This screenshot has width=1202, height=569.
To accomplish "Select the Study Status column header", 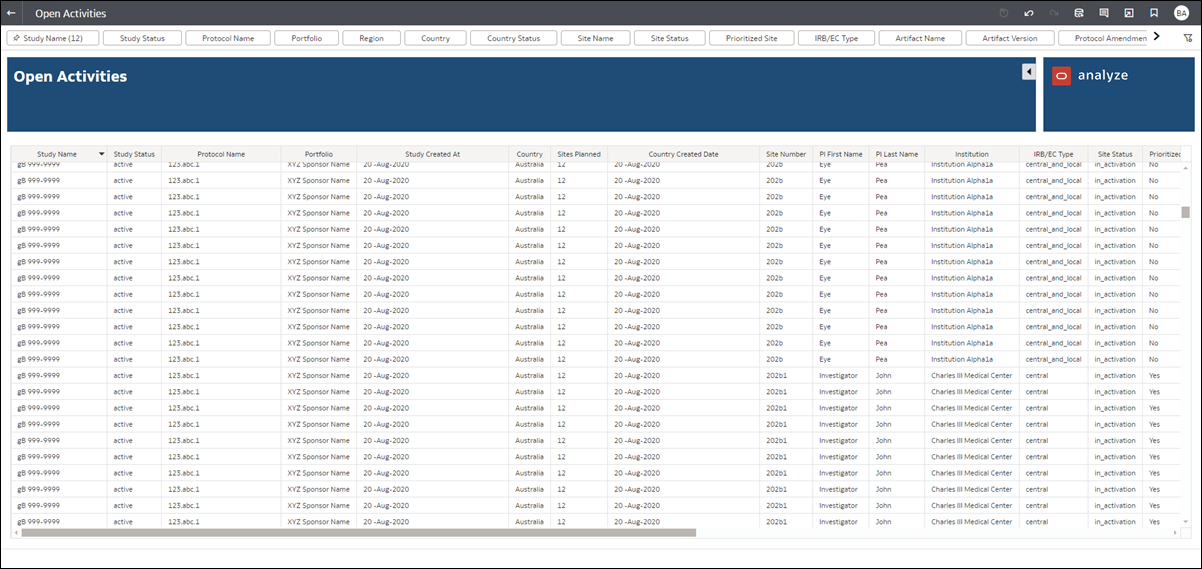I will [x=134, y=154].
